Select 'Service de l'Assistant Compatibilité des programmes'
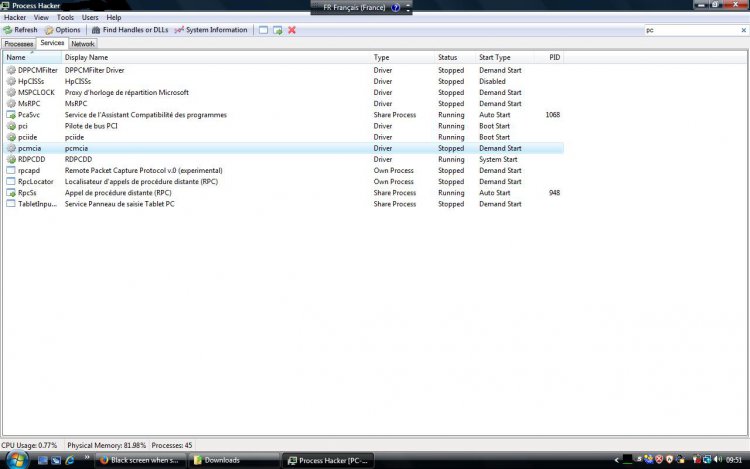 click(146, 115)
